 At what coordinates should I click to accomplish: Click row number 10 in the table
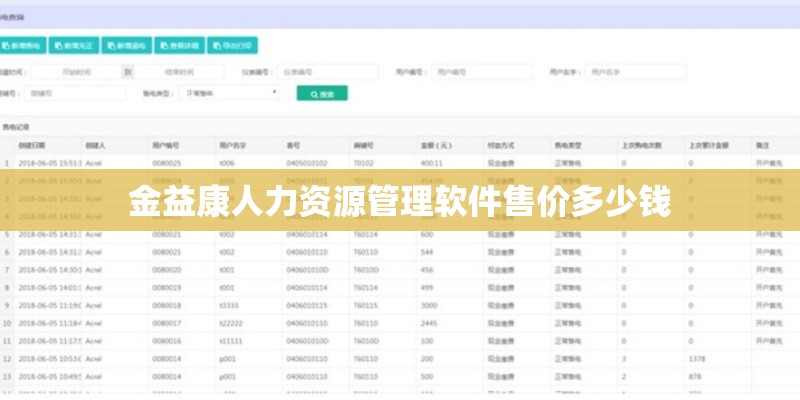[7, 323]
